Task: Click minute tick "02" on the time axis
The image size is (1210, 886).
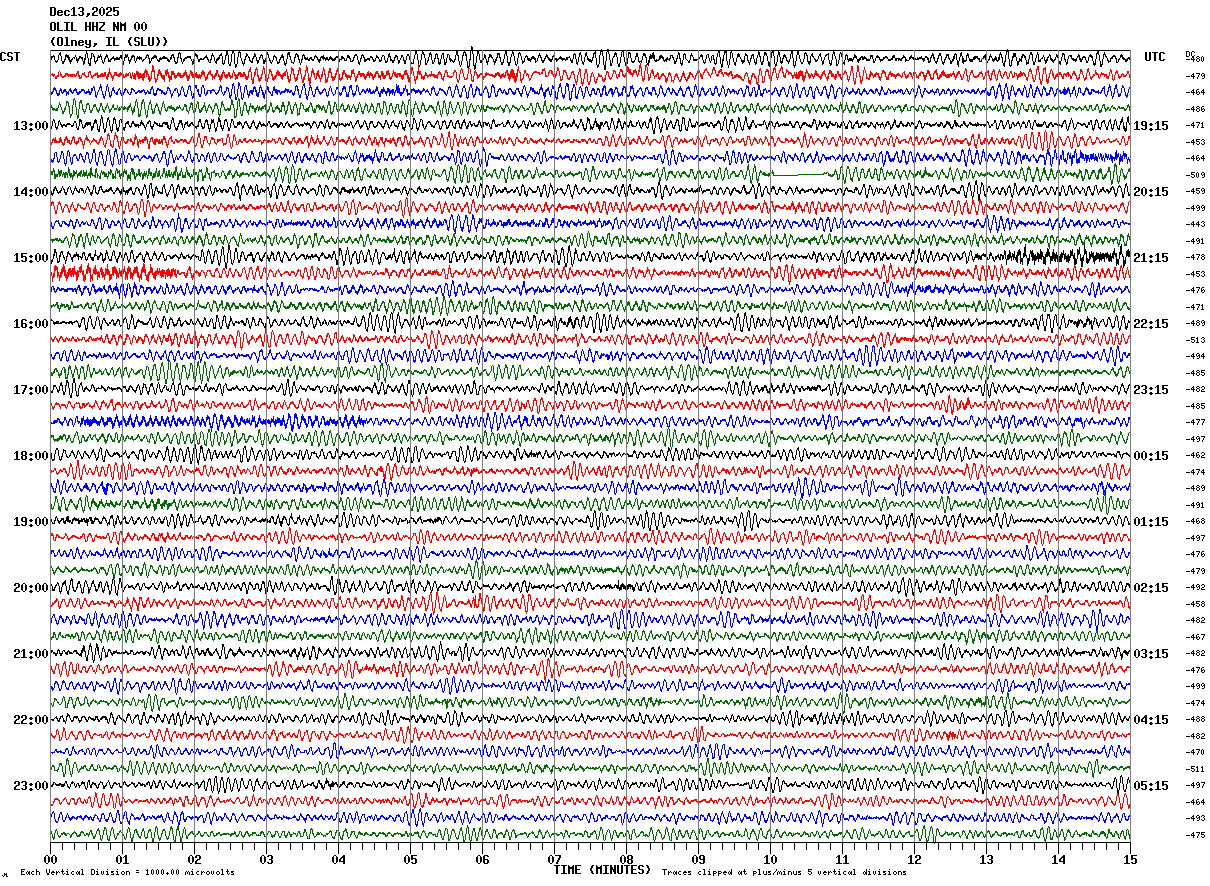Action: [194, 859]
